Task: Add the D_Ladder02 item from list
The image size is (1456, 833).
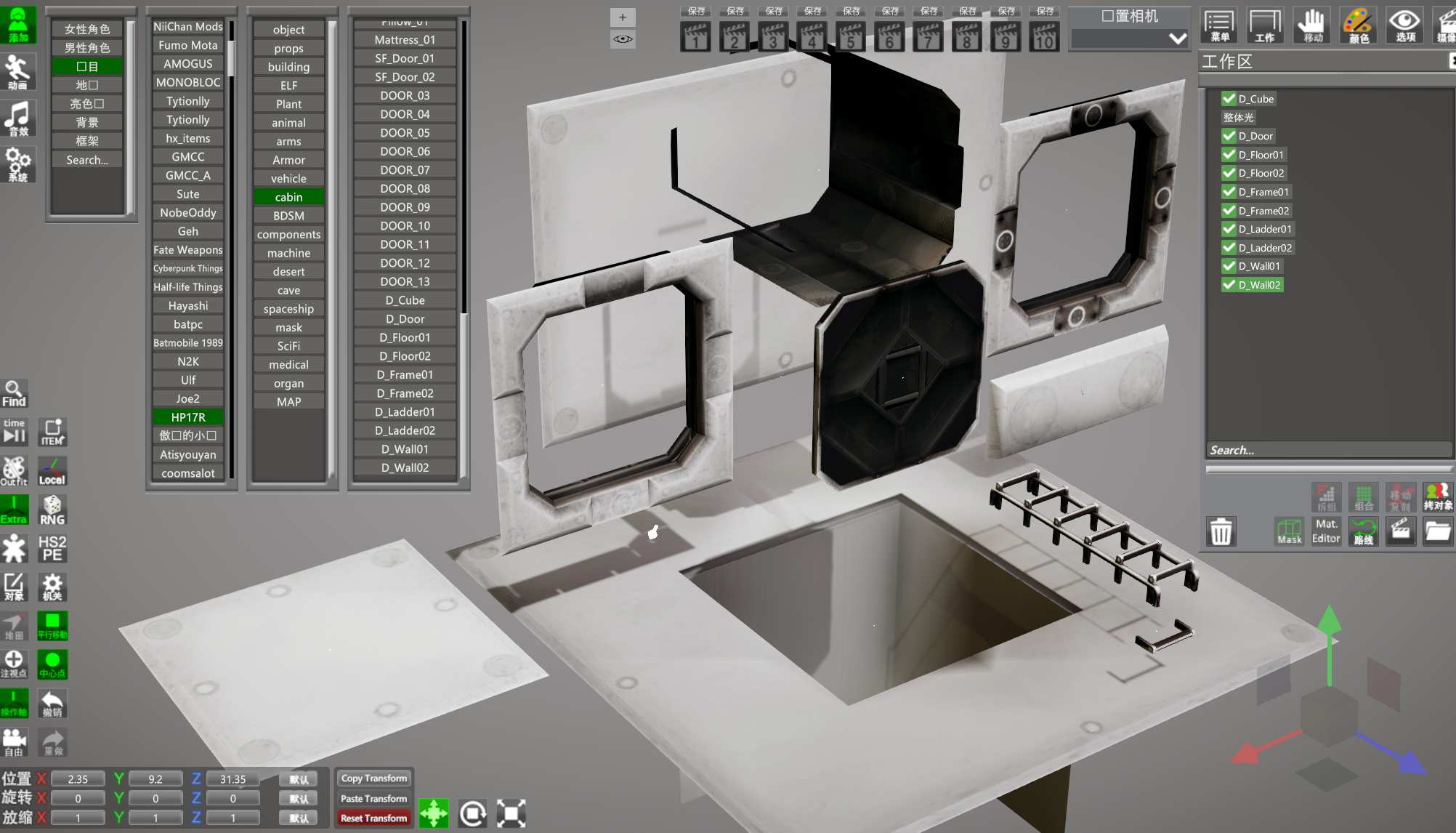Action: tap(405, 430)
